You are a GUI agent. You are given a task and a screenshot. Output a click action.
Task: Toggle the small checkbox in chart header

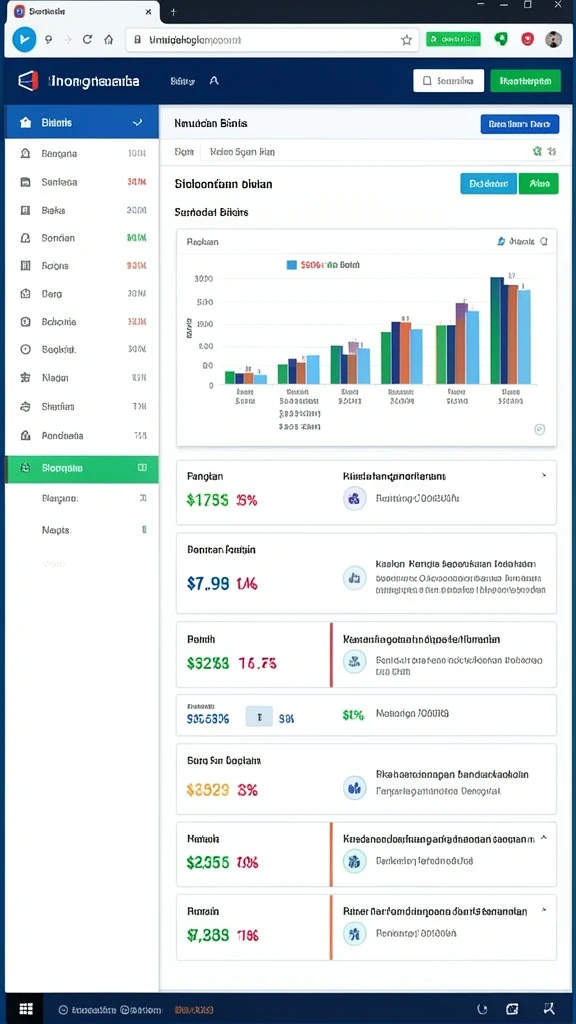(x=544, y=242)
